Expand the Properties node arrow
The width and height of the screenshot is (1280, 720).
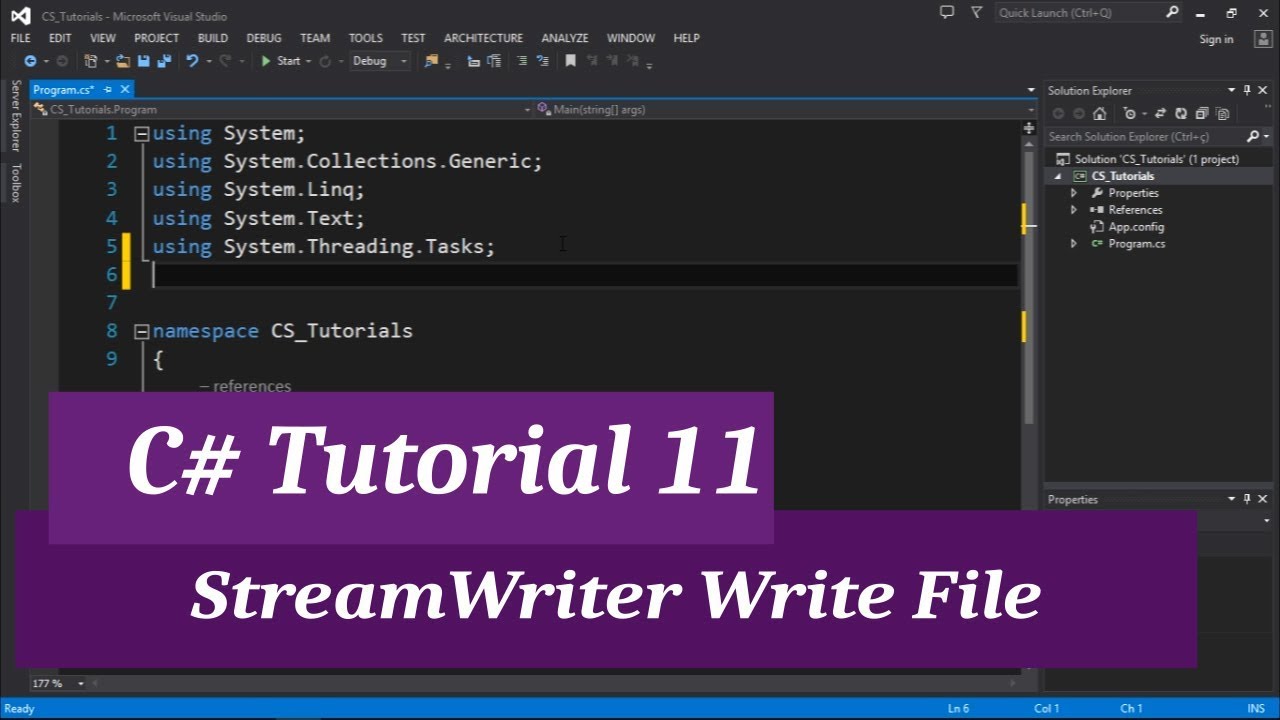[1074, 193]
